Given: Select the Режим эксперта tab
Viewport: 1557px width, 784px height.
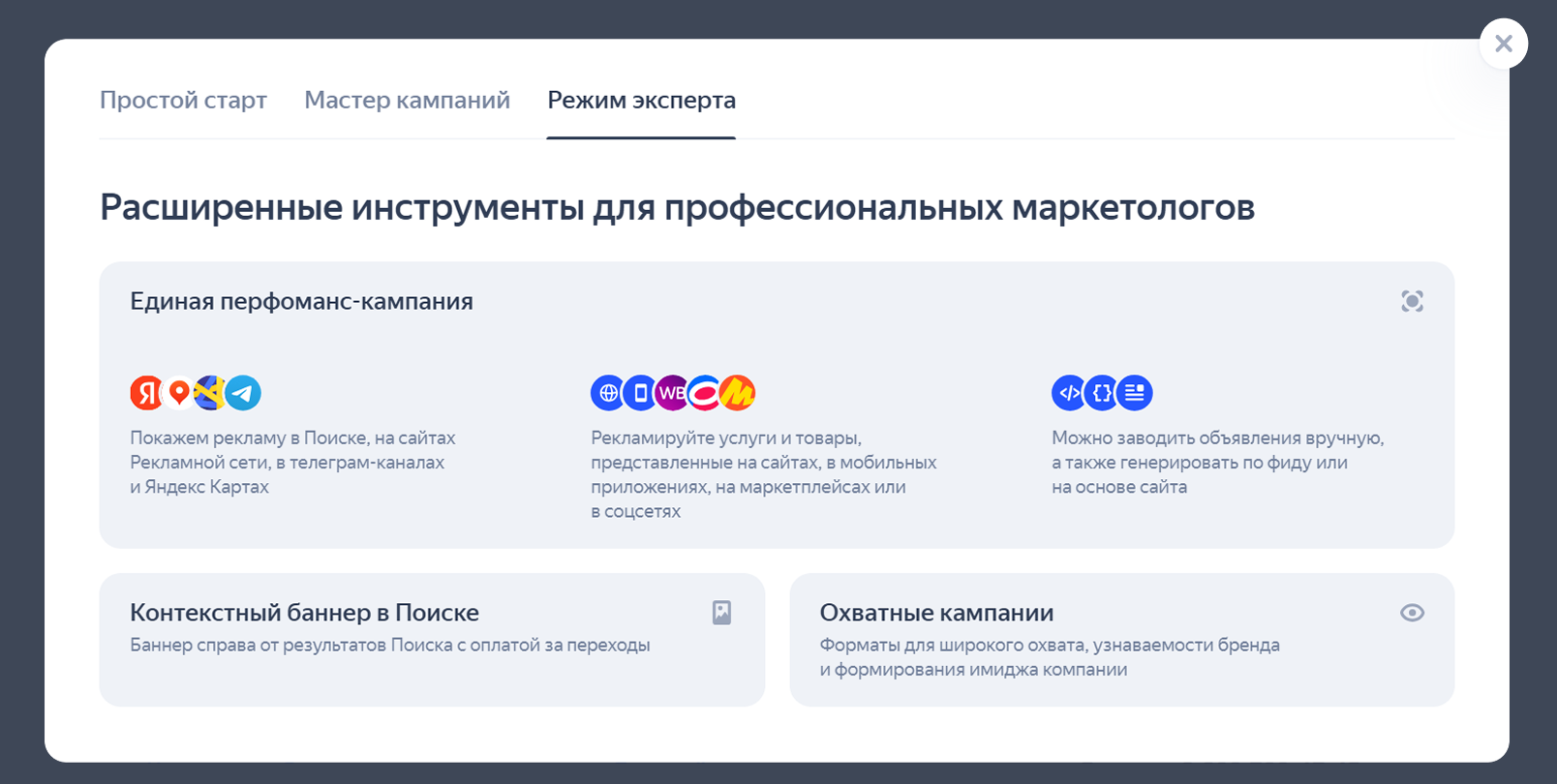Looking at the screenshot, I should pyautogui.click(x=641, y=100).
